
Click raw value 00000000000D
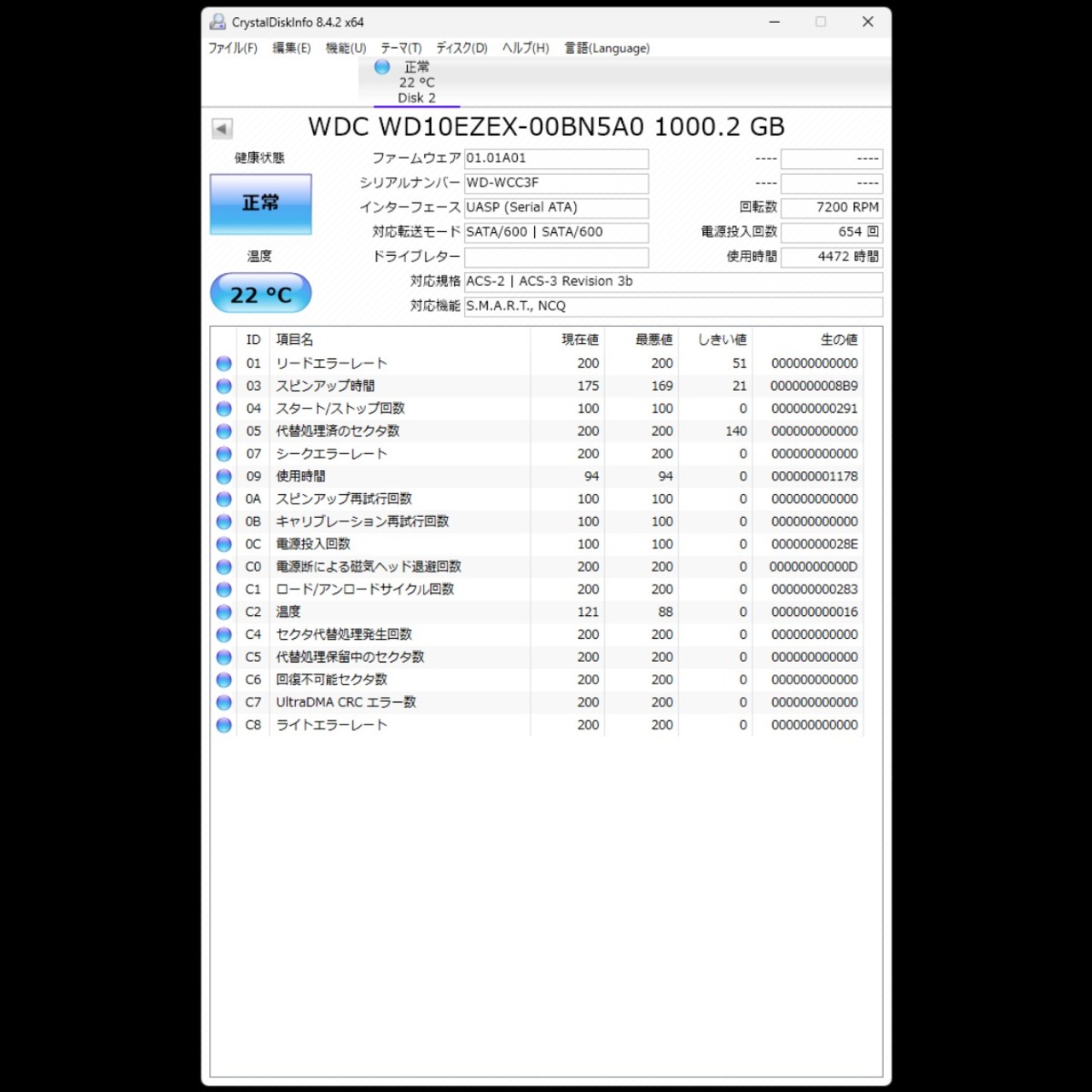pyautogui.click(x=814, y=566)
